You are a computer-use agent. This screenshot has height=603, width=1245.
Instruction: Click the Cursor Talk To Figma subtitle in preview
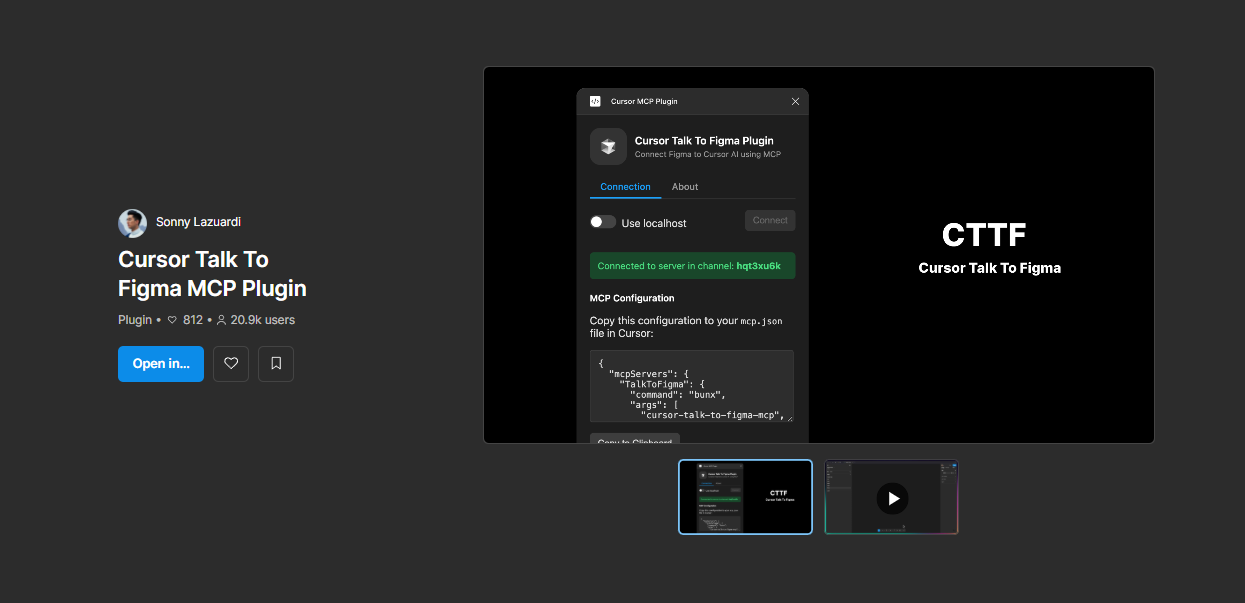pos(989,268)
